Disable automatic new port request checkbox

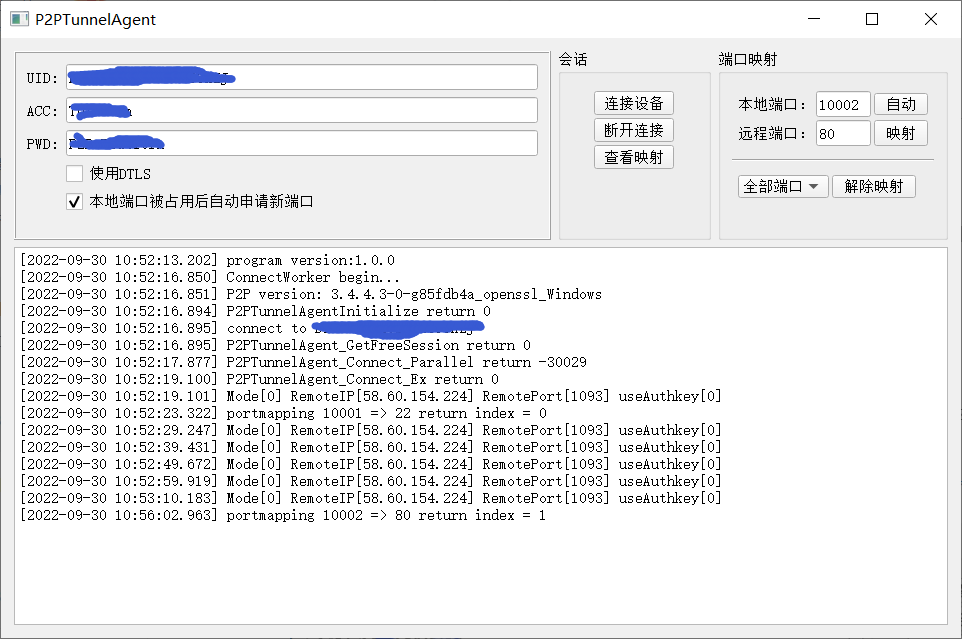[x=74, y=201]
